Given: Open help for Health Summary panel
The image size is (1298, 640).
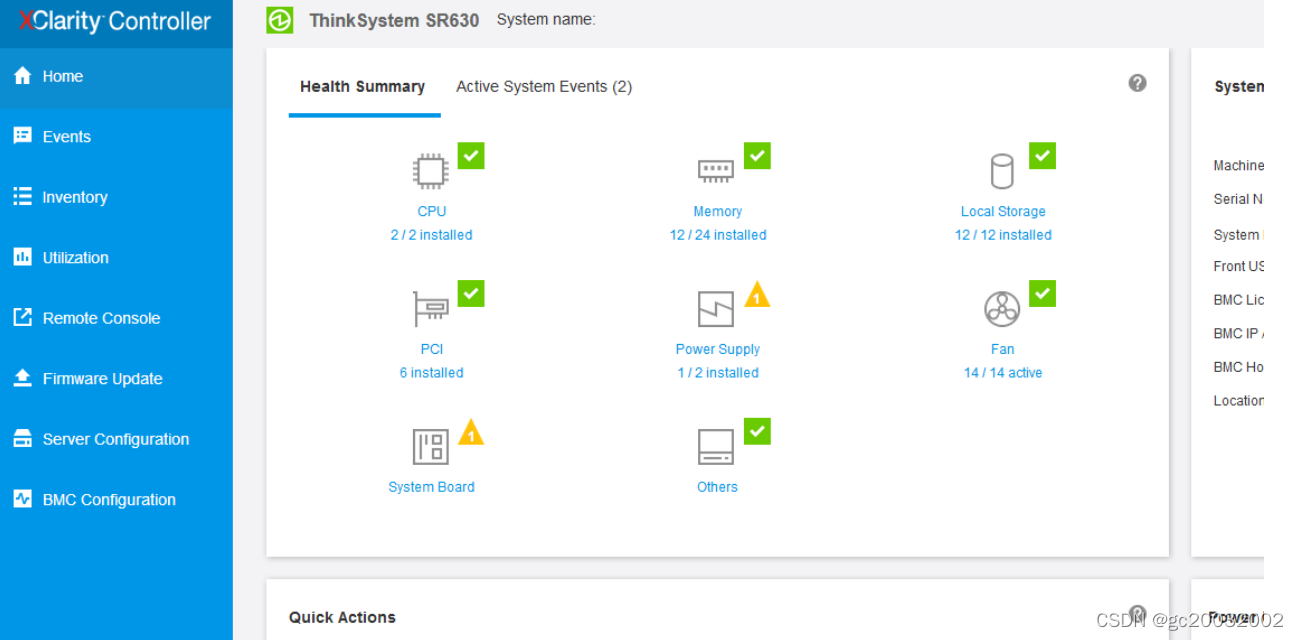Looking at the screenshot, I should click(1137, 83).
